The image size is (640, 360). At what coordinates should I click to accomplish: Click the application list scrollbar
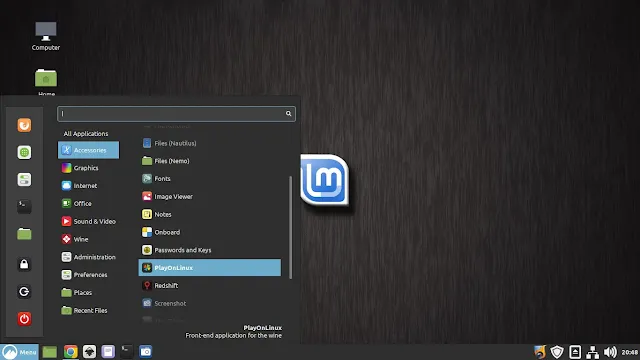click(x=291, y=227)
